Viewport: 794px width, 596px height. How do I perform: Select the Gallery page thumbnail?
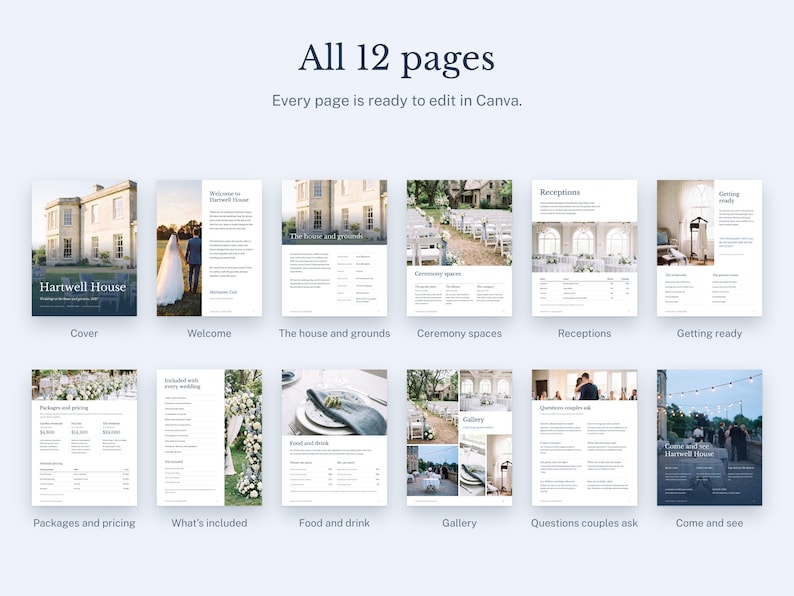tap(459, 438)
